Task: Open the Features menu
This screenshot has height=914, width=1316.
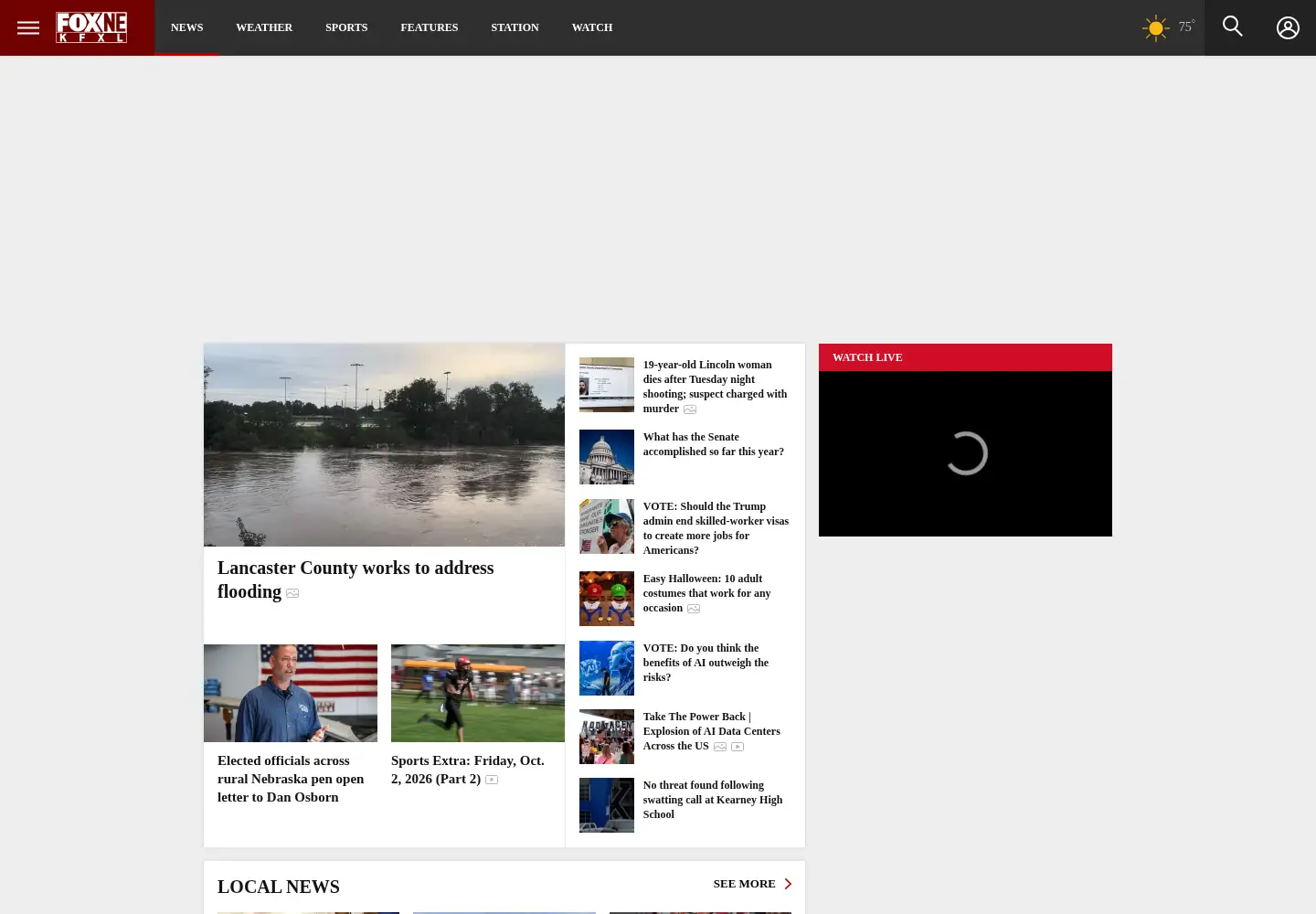Action: click(430, 27)
